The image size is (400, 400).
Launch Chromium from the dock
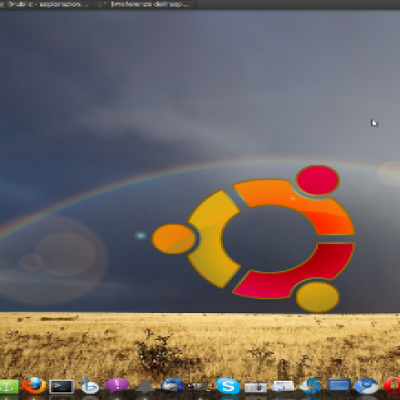pyautogui.click(x=366, y=386)
